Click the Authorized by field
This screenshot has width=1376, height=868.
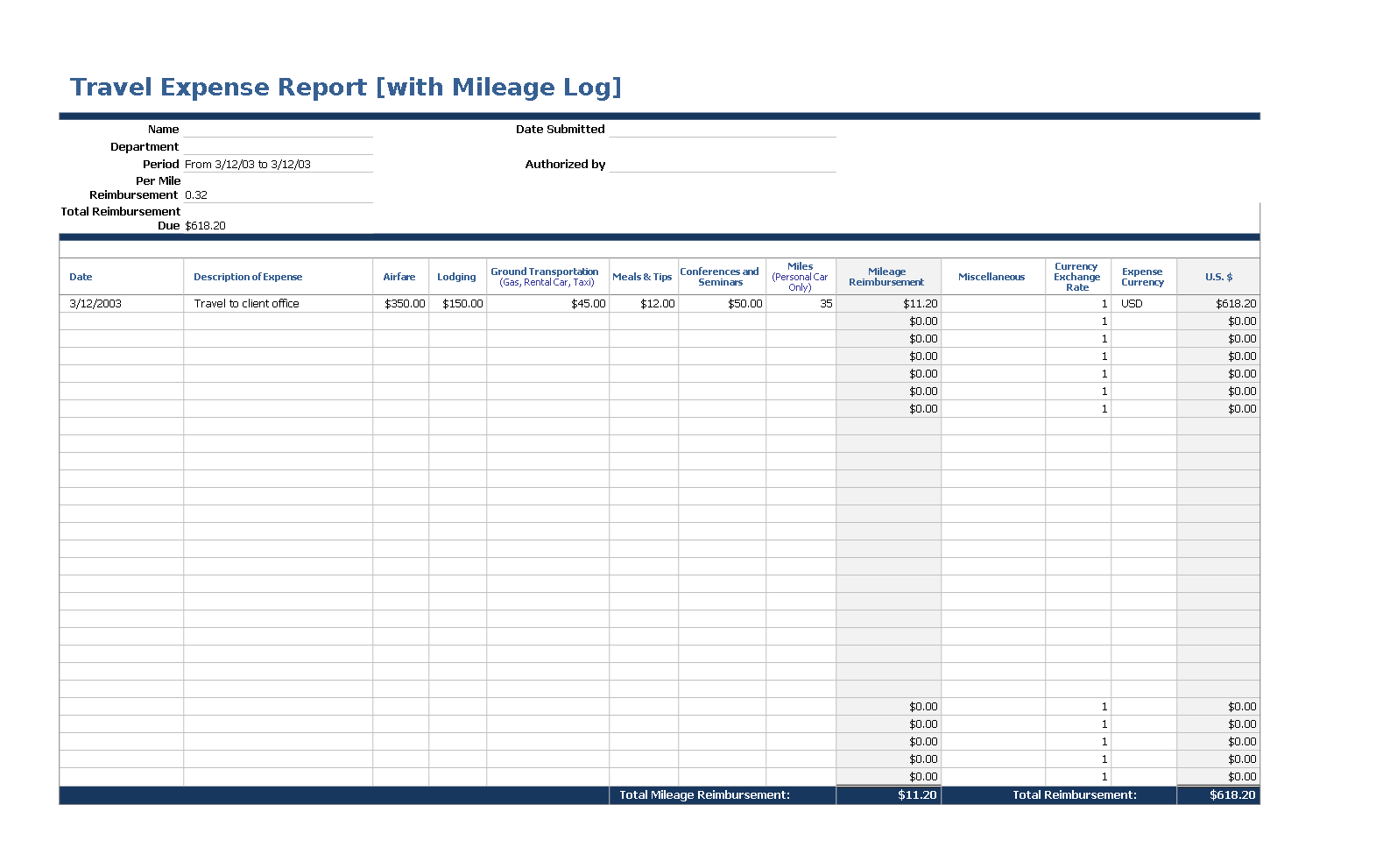[723, 164]
